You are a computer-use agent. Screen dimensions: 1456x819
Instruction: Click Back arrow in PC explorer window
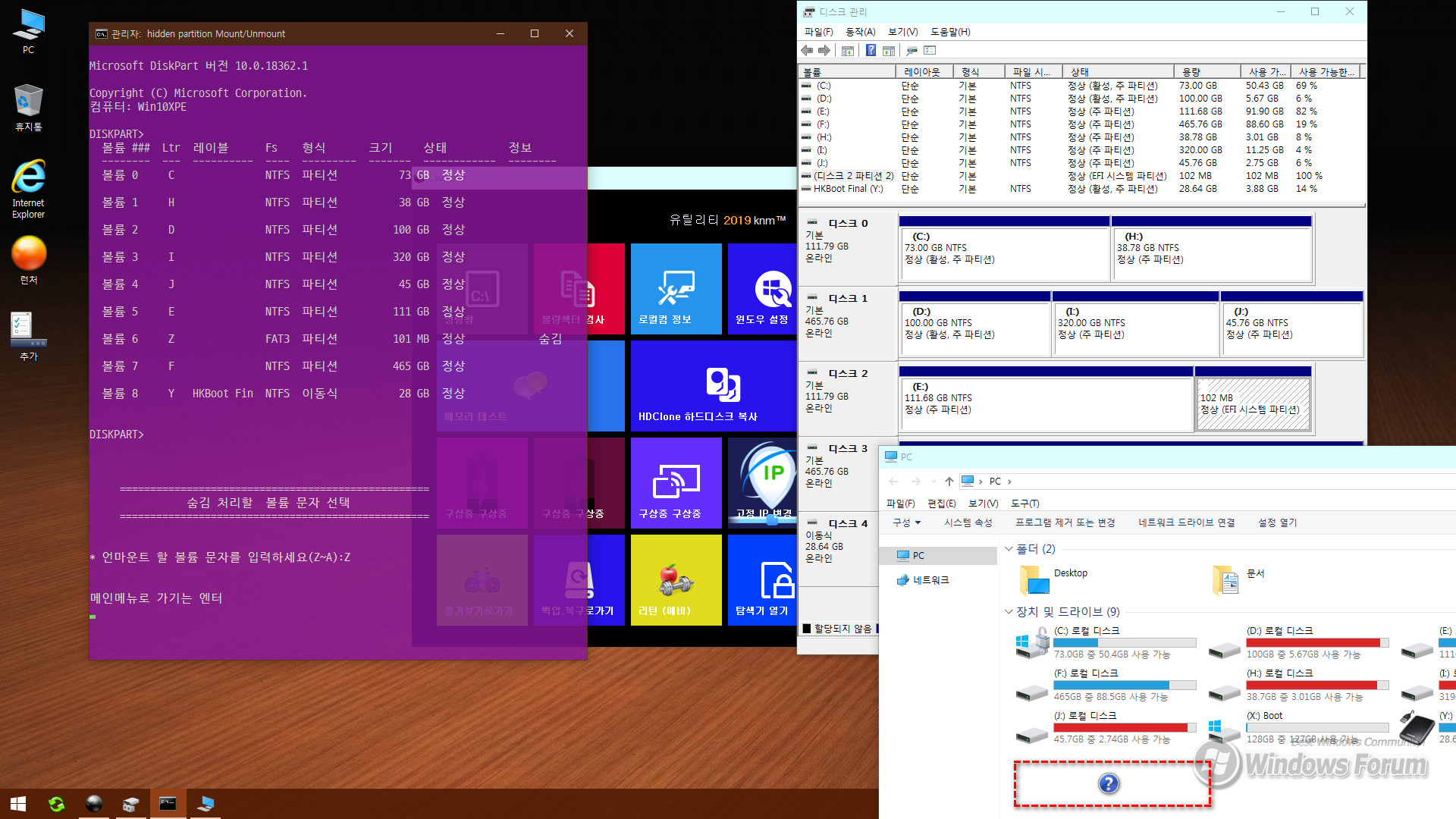(893, 482)
